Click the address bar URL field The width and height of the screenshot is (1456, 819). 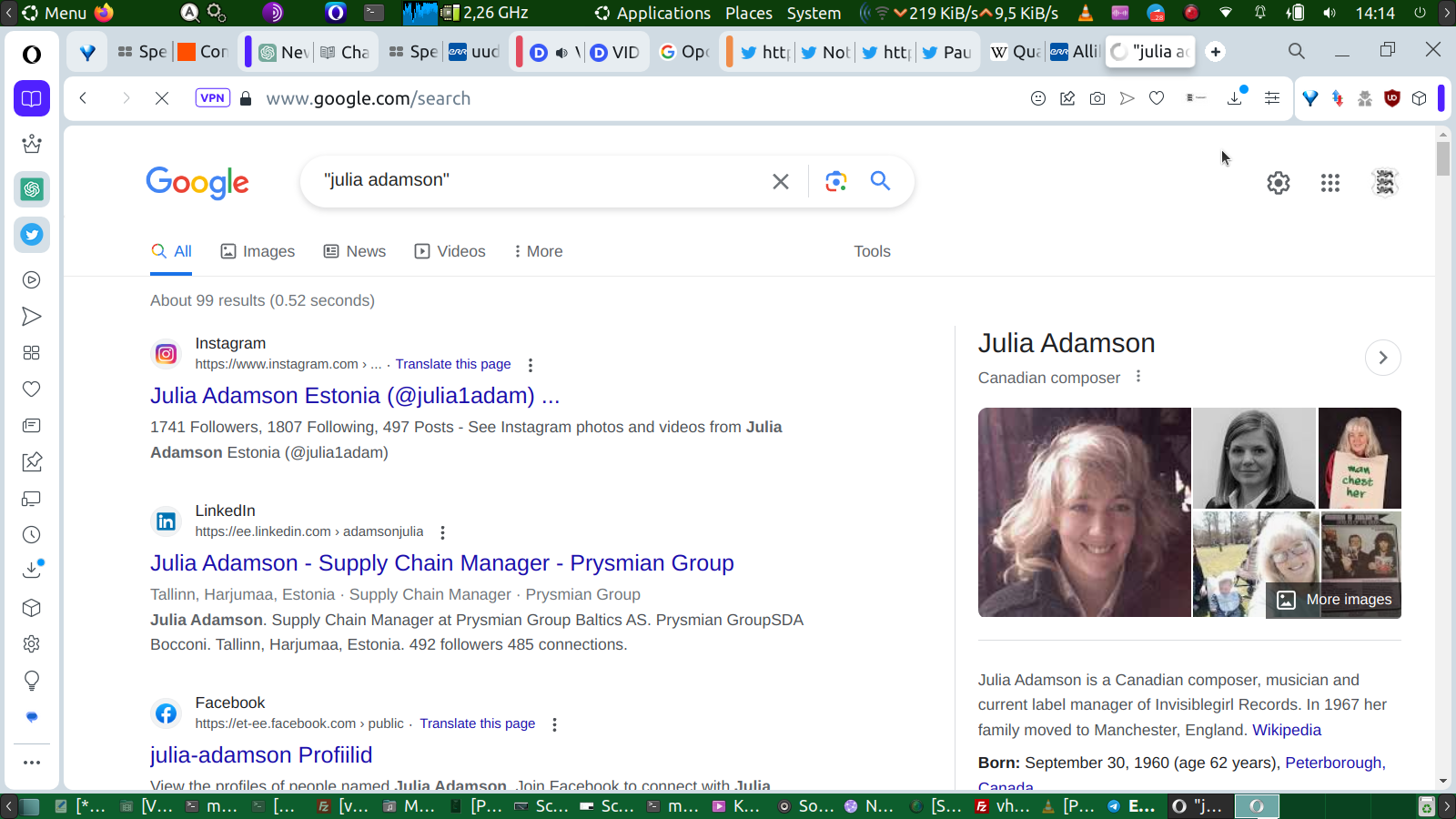[637, 98]
